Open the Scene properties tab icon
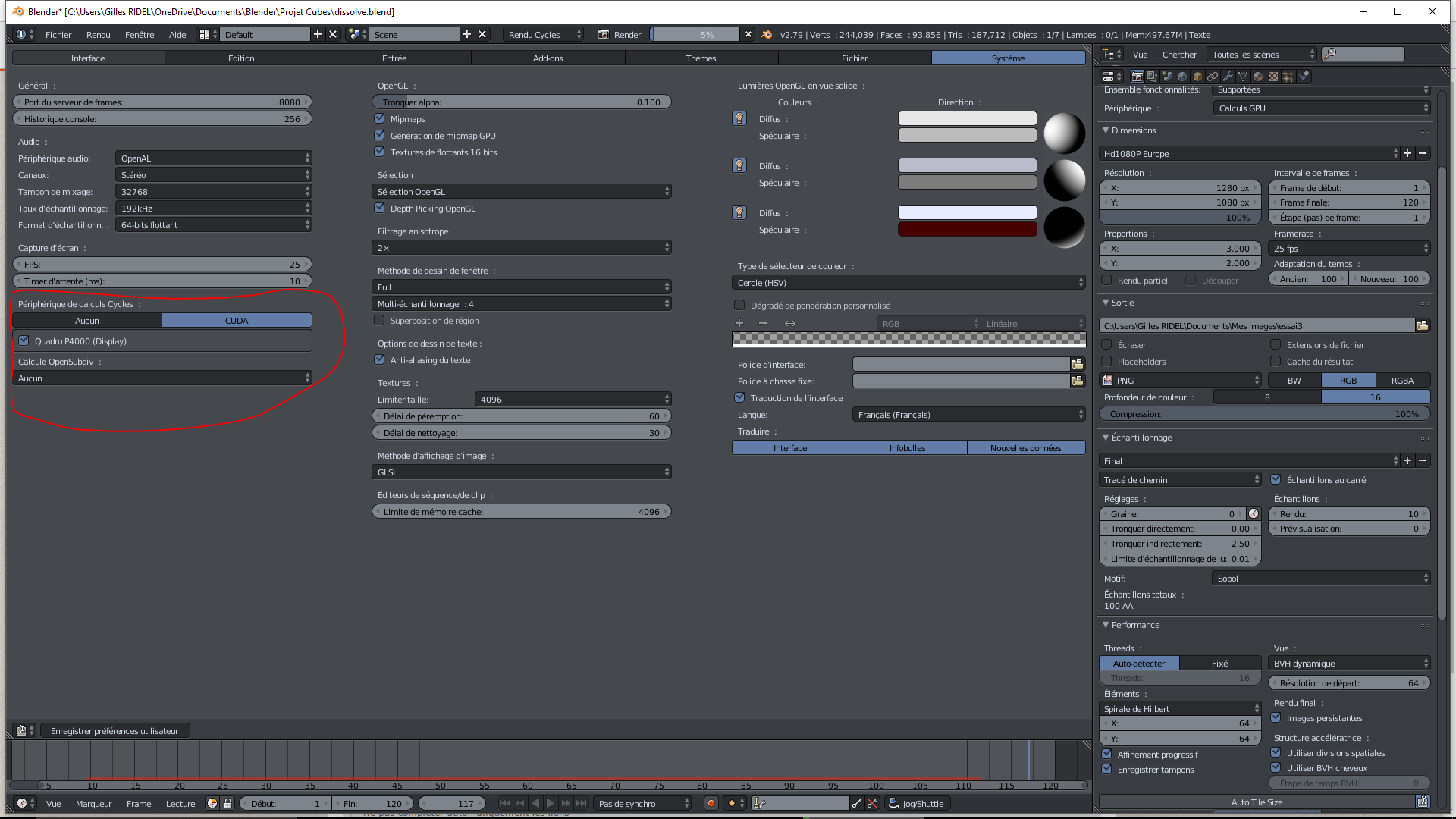 coord(1167,77)
